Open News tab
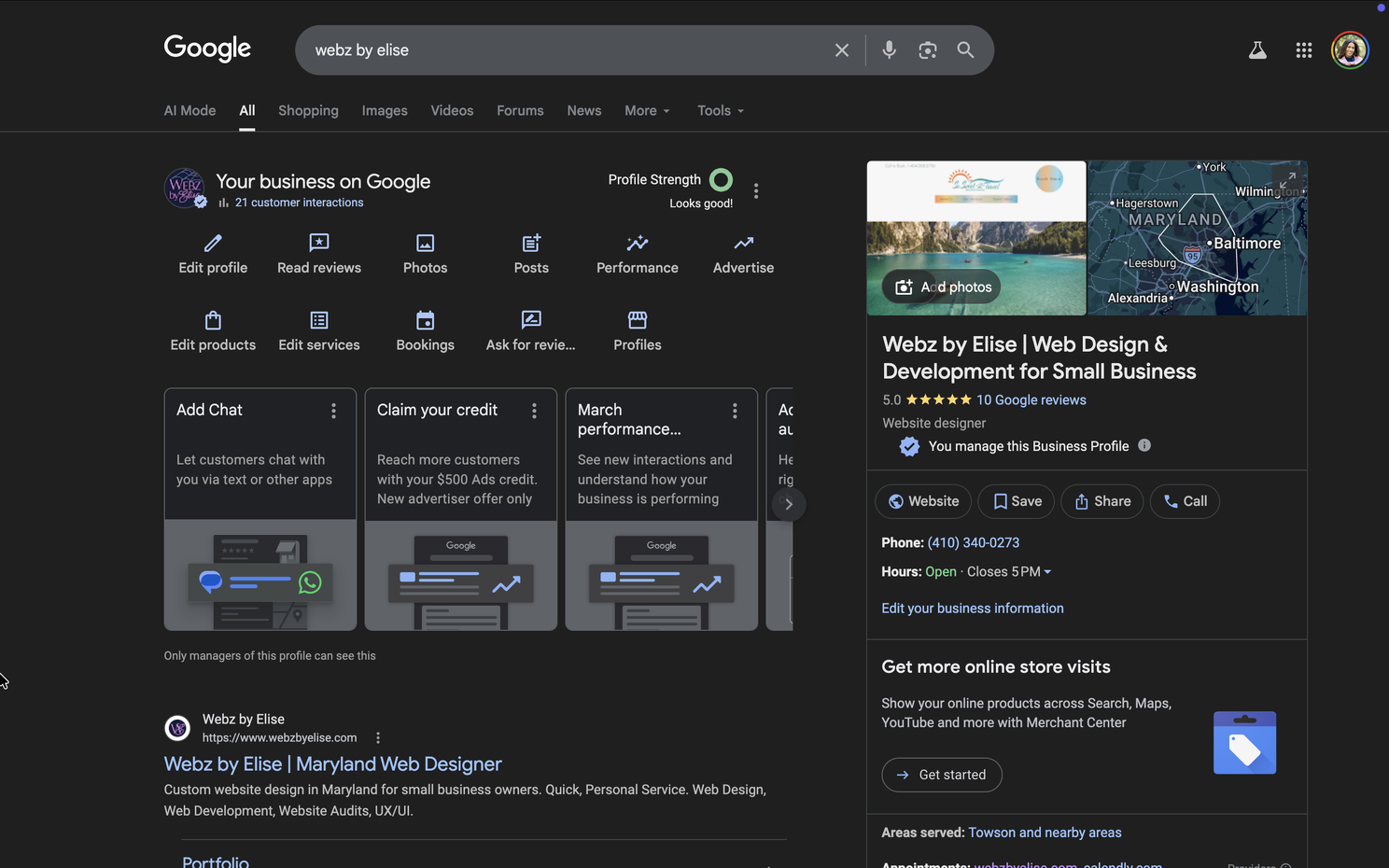The width and height of the screenshot is (1389, 868). [584, 110]
